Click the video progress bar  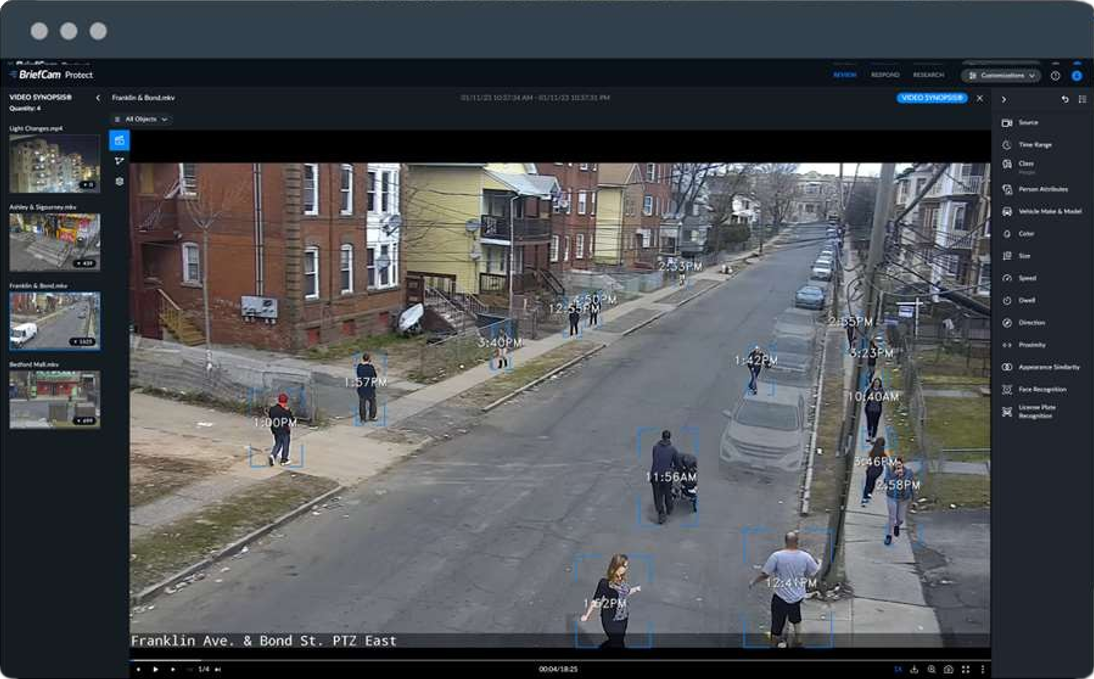pyautogui.click(x=560, y=660)
